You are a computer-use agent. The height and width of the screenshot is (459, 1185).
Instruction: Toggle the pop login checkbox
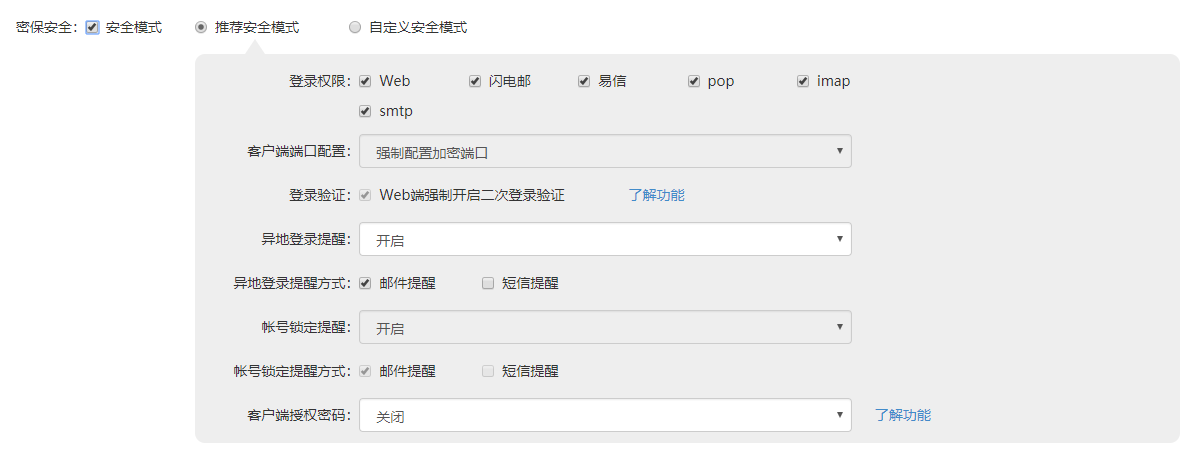coord(694,82)
